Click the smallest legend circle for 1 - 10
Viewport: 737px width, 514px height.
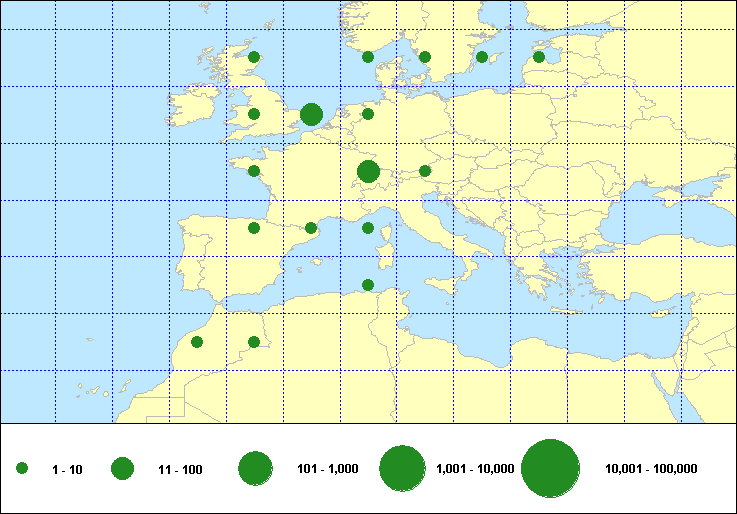click(22, 468)
